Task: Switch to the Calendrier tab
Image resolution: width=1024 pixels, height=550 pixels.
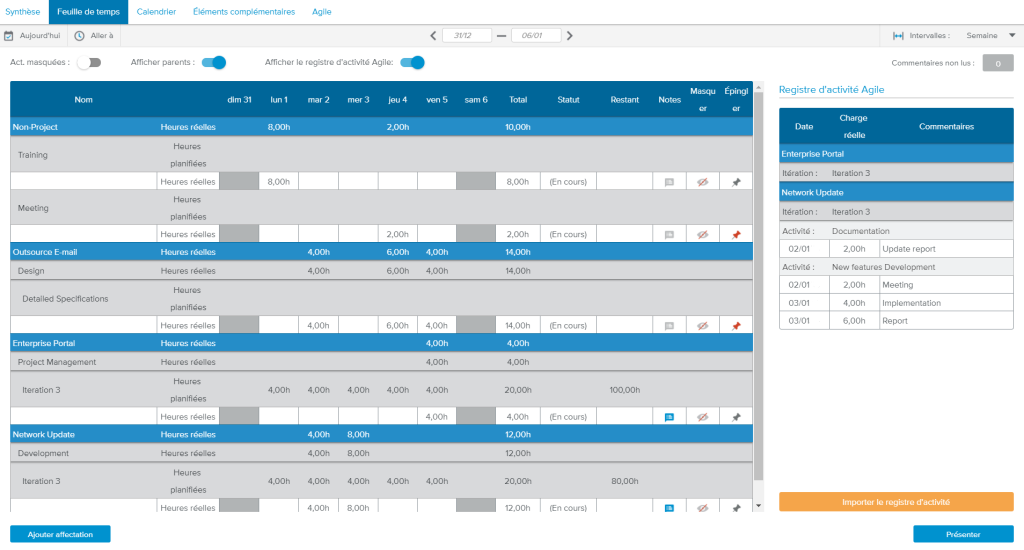Action: [x=156, y=12]
